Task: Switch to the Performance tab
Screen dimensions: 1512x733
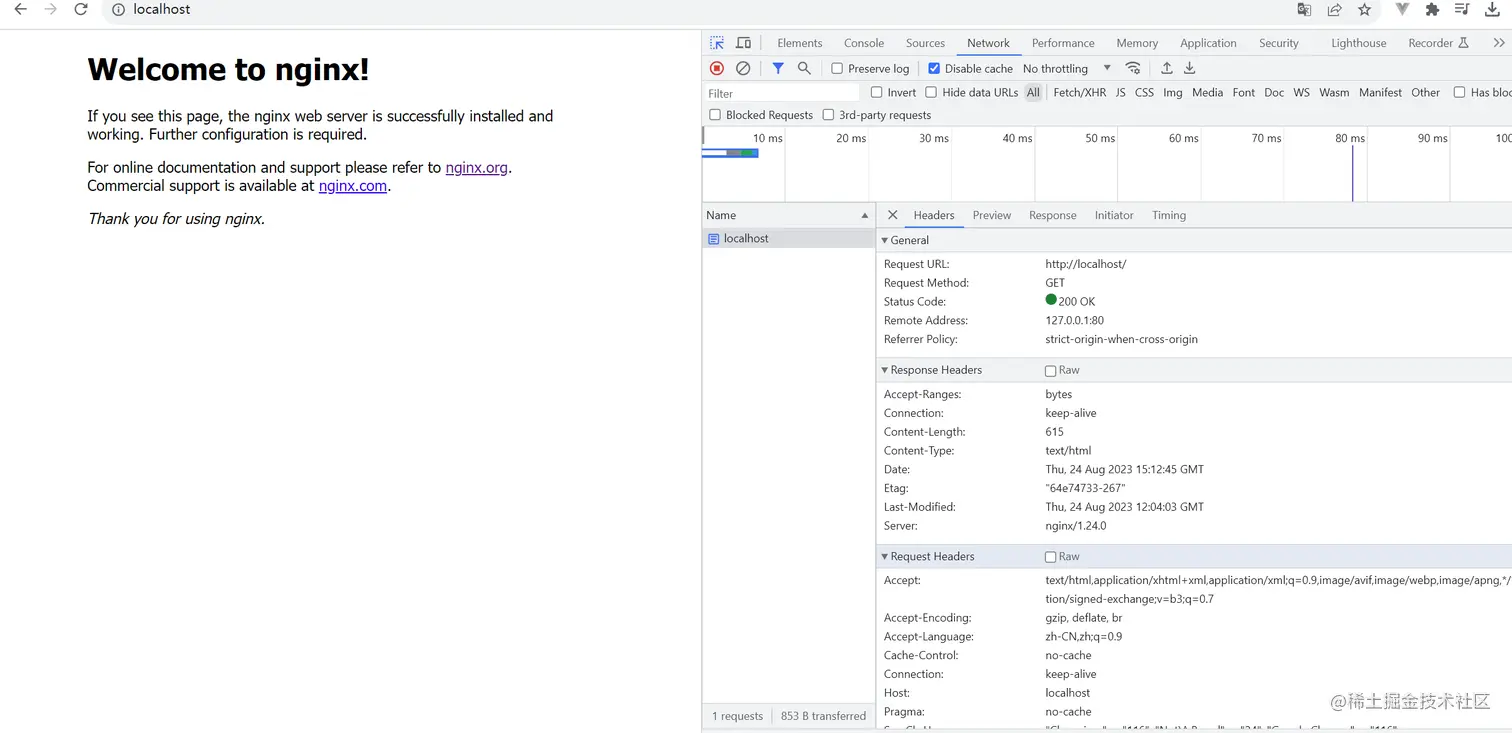Action: pyautogui.click(x=1063, y=43)
